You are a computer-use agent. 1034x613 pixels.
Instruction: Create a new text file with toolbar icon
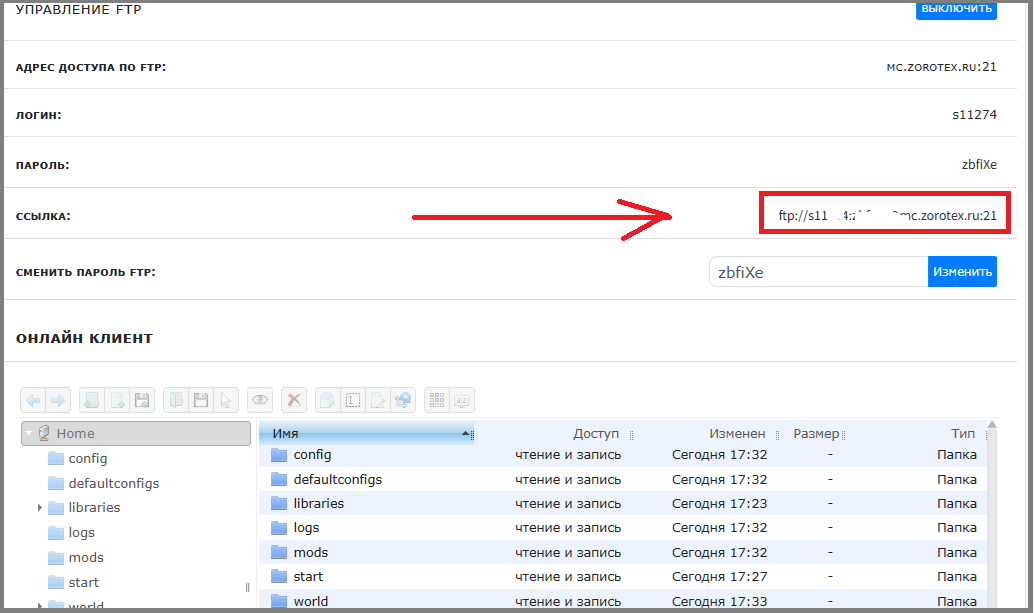[x=117, y=400]
